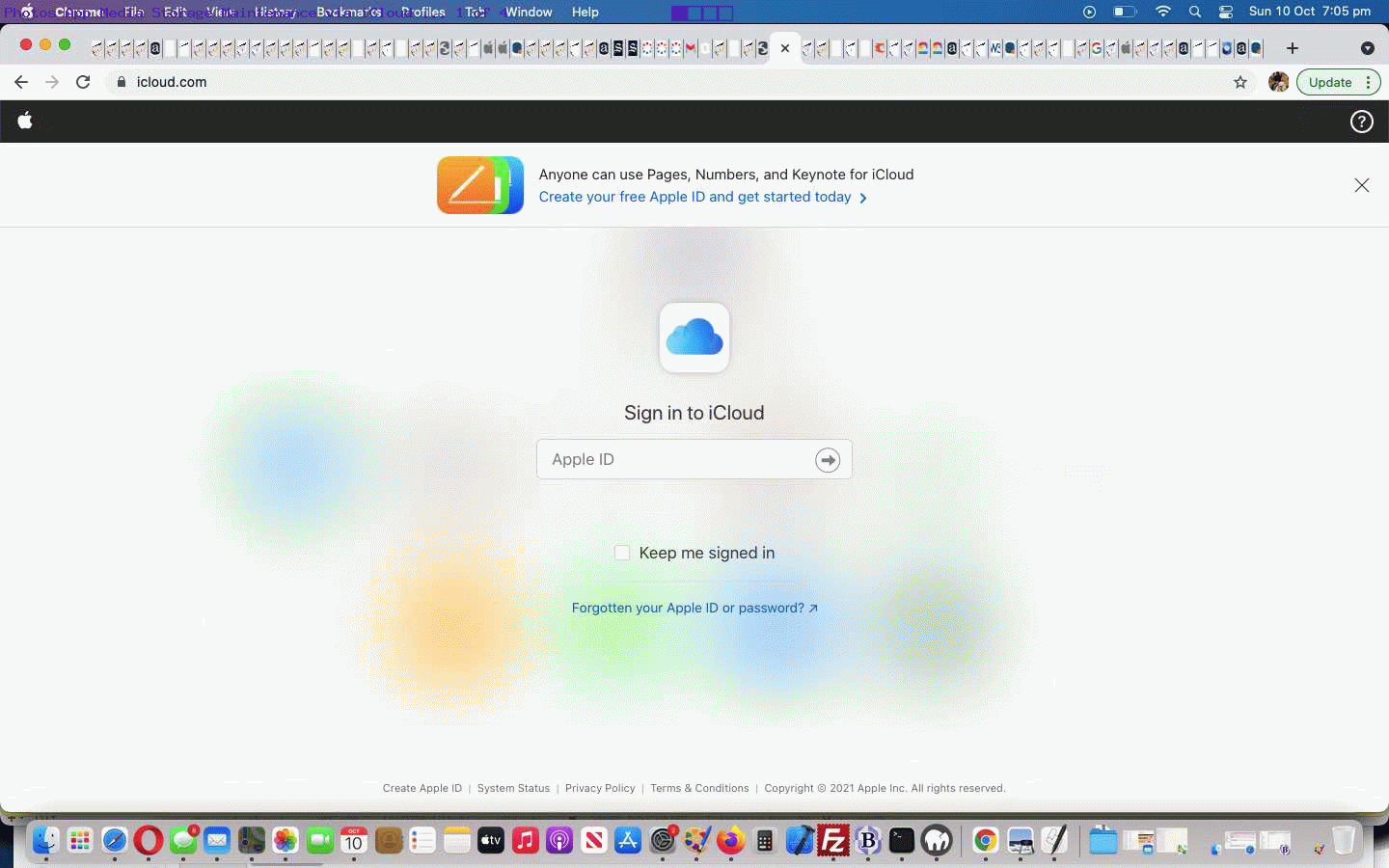1389x868 pixels.
Task: Click the Pages Numbers Keynote banner icon
Action: (x=480, y=185)
